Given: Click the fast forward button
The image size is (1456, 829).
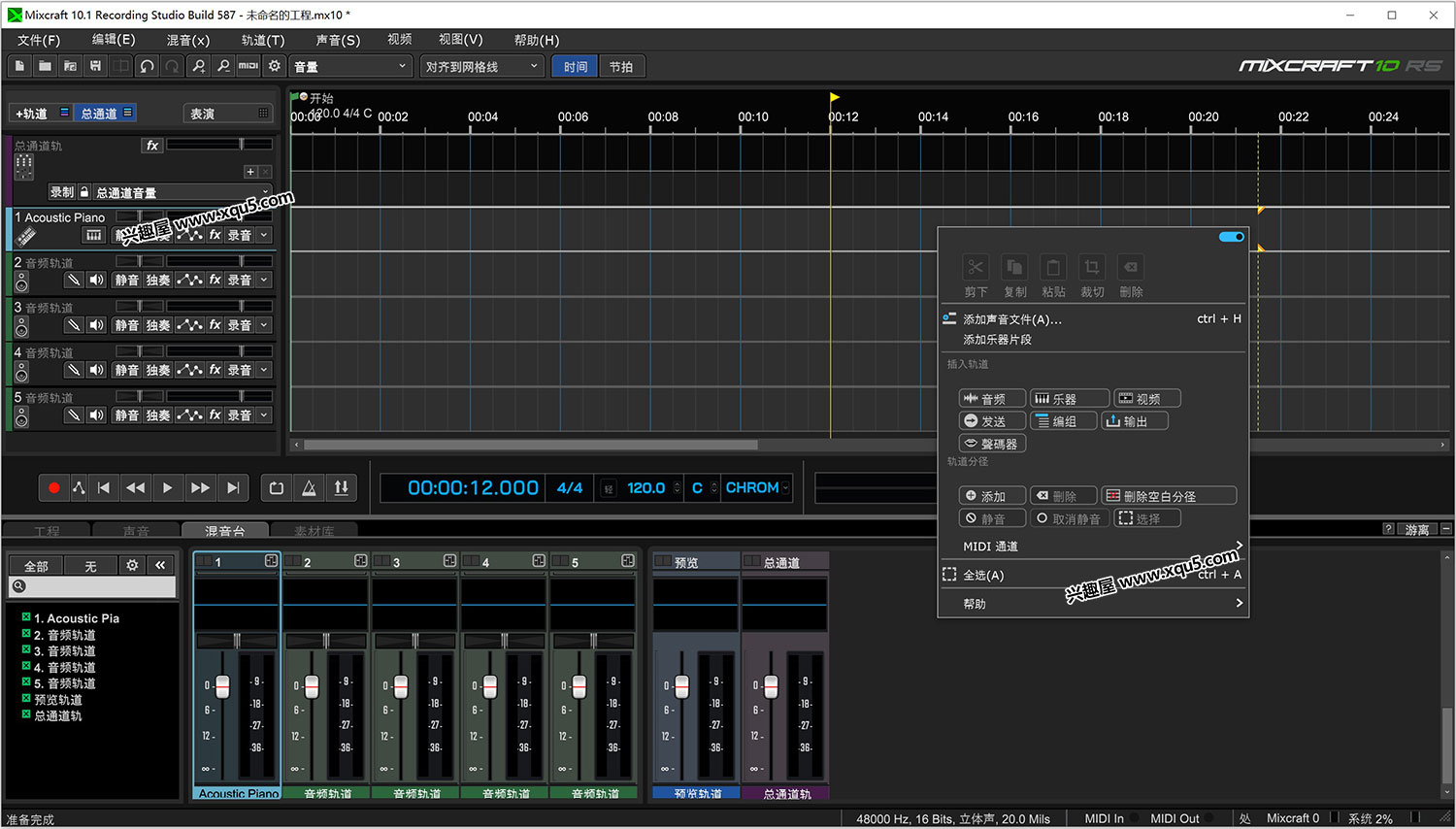Looking at the screenshot, I should (x=200, y=488).
